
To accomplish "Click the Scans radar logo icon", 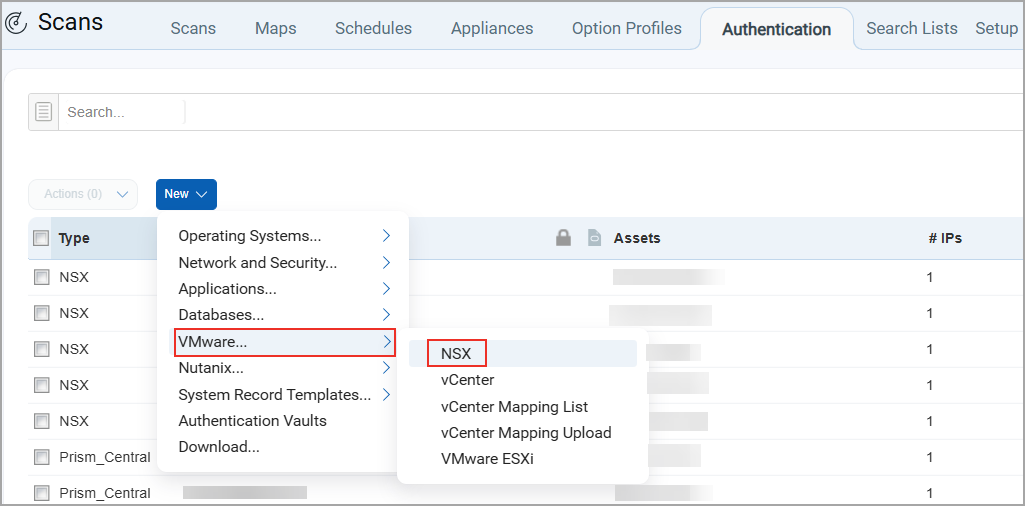I will coord(17,22).
